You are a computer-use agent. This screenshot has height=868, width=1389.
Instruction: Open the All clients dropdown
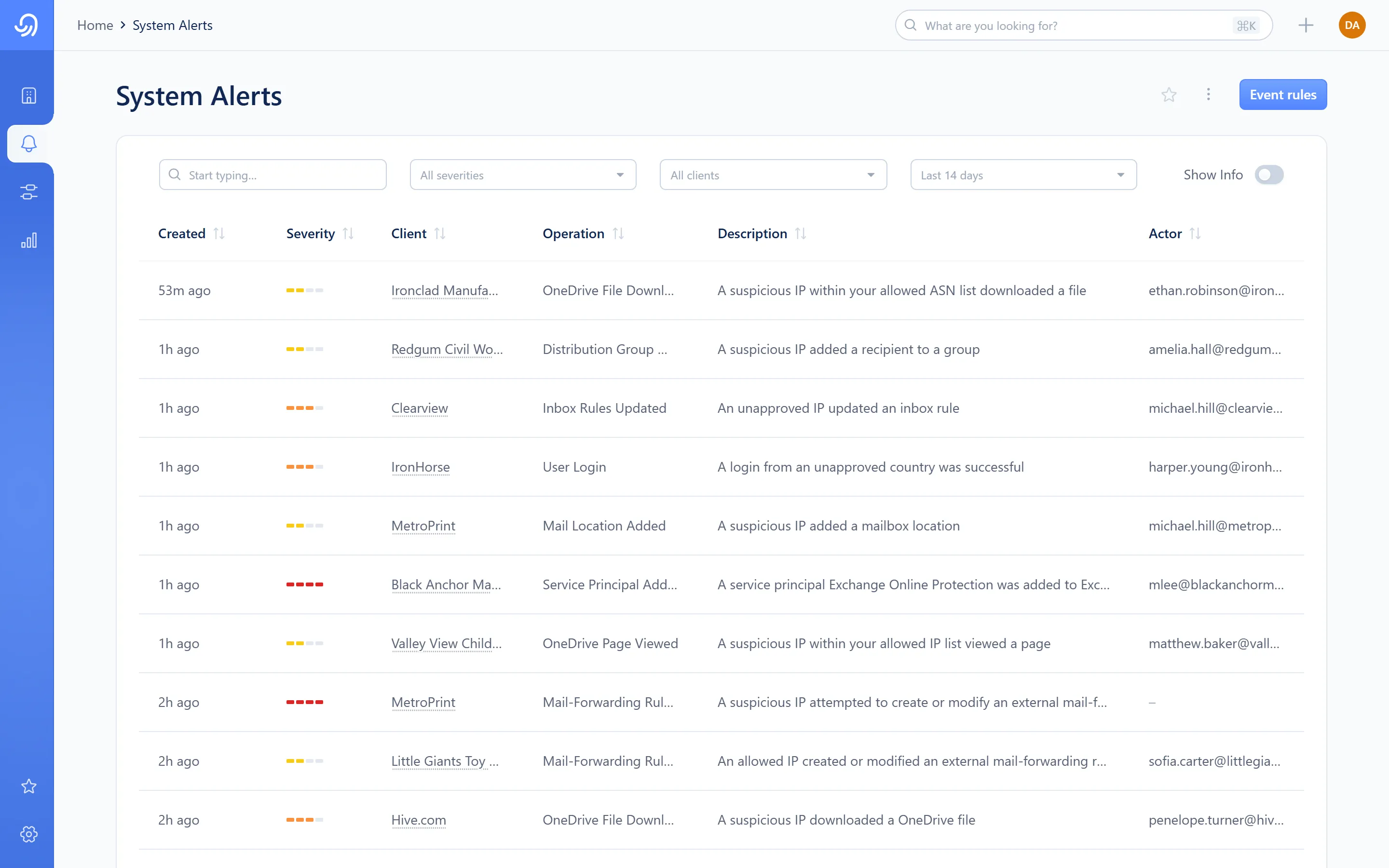click(773, 175)
